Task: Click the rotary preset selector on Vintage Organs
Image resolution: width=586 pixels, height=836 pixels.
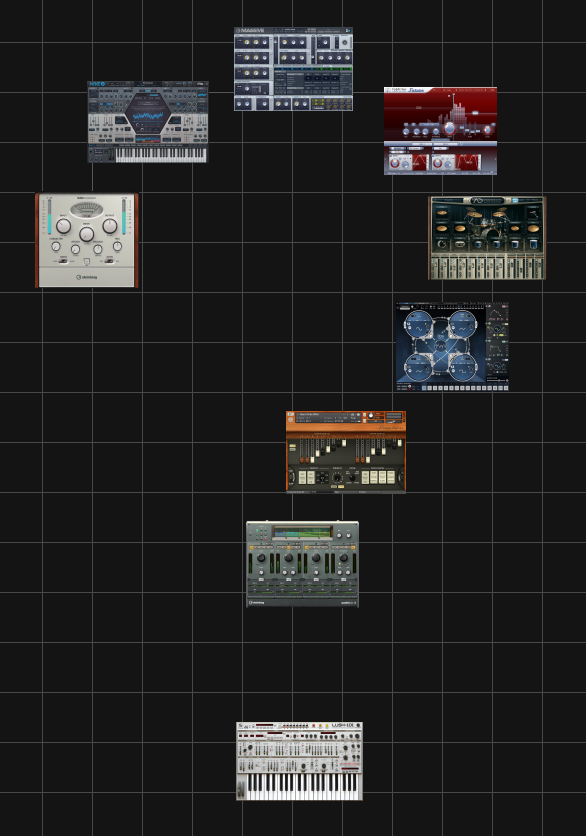Action: [337, 477]
